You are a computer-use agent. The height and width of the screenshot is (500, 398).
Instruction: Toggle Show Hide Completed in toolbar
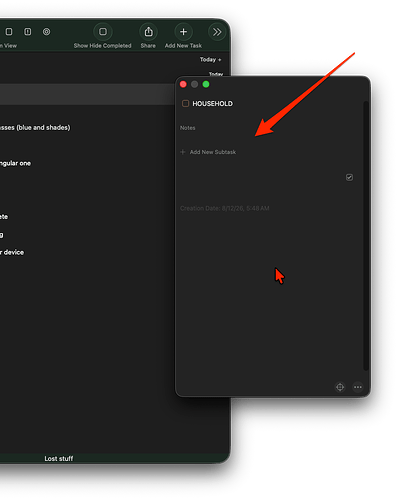coord(103,32)
